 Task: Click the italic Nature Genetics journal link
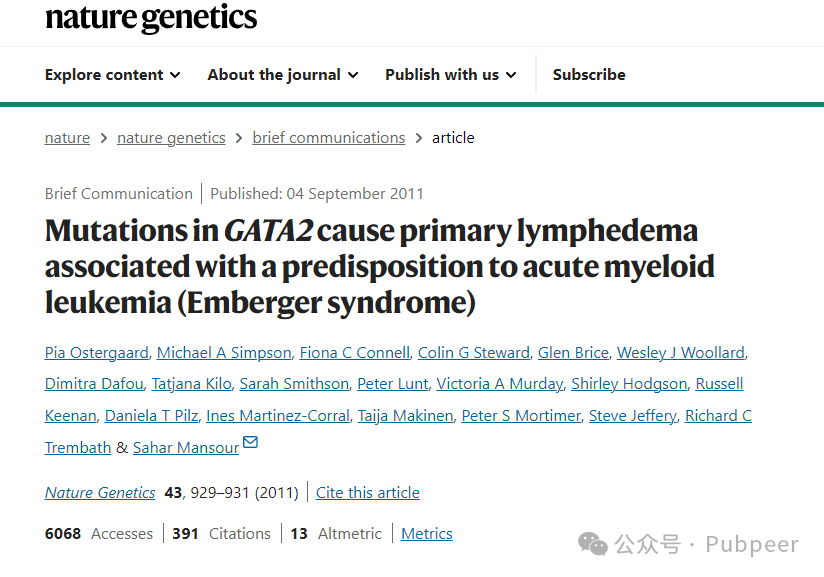pyautogui.click(x=100, y=493)
